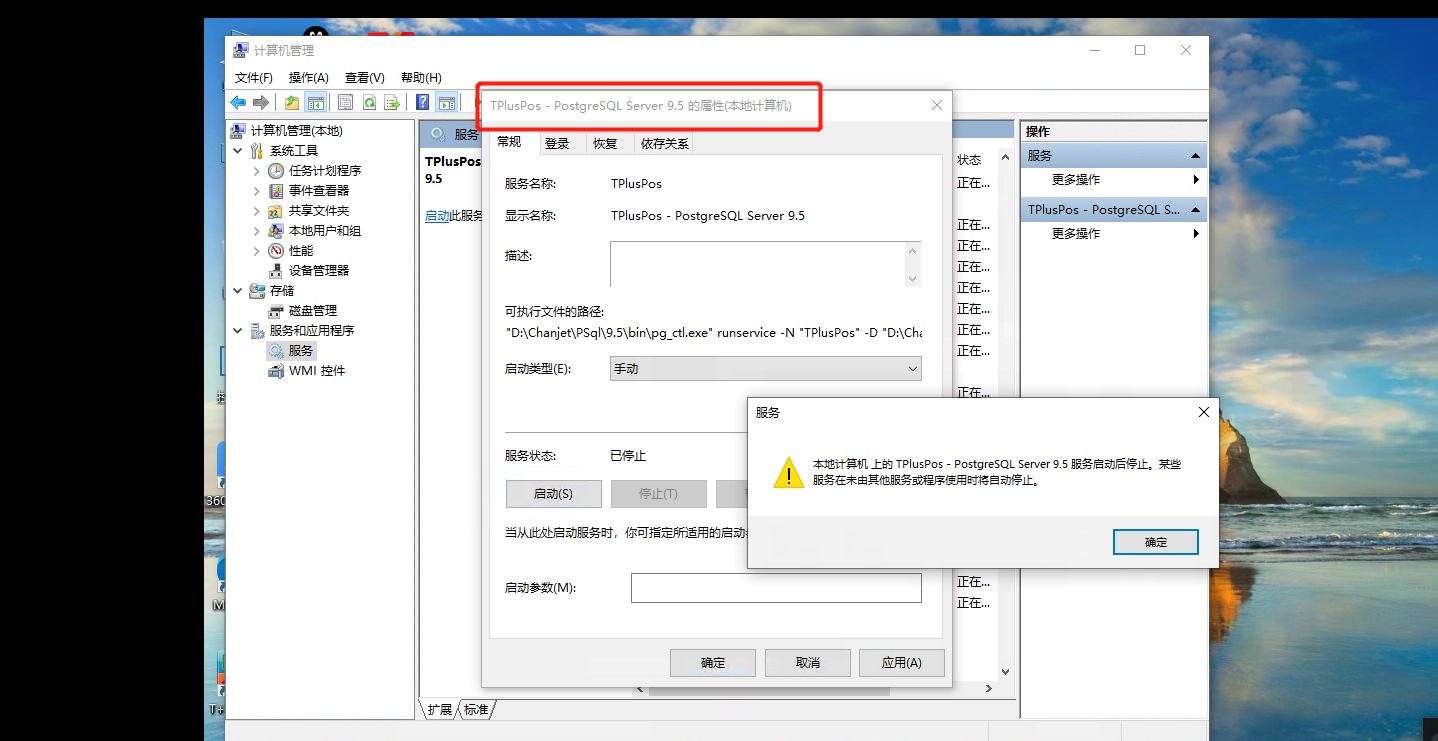This screenshot has width=1438, height=741.
Task: Open the 启动类型 dropdown showing 手动
Action: click(766, 369)
